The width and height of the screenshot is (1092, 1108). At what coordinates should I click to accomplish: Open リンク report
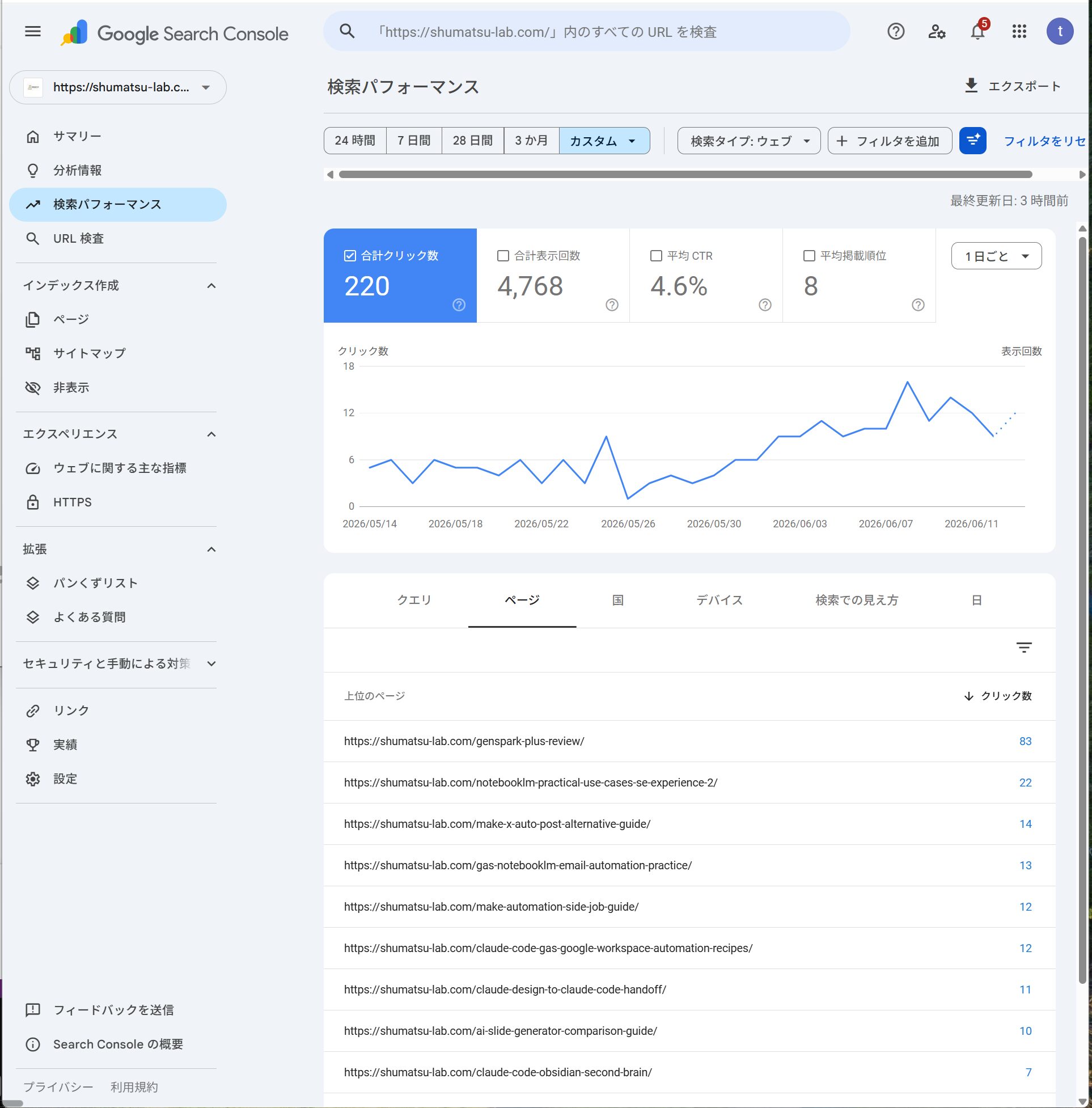[118, 711]
